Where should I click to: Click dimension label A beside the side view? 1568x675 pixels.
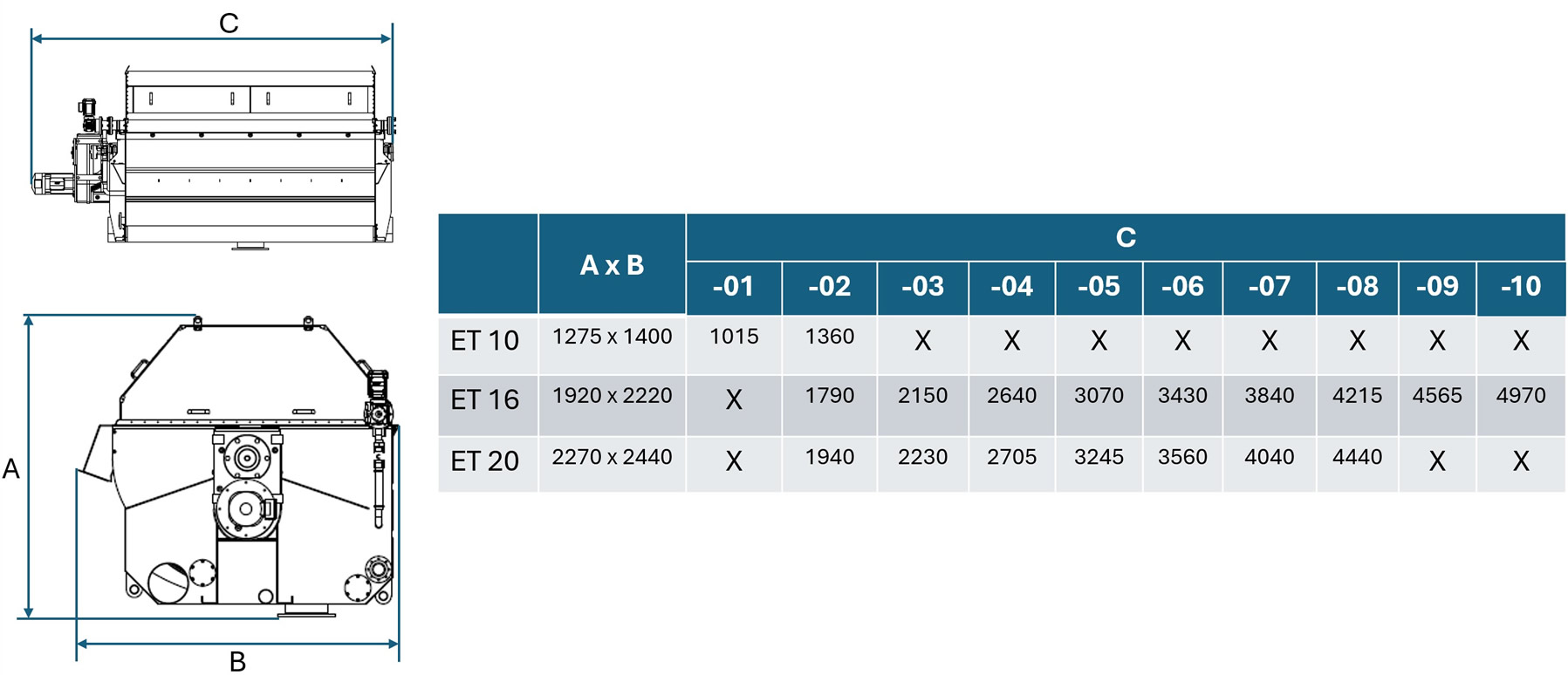pyautogui.click(x=11, y=469)
